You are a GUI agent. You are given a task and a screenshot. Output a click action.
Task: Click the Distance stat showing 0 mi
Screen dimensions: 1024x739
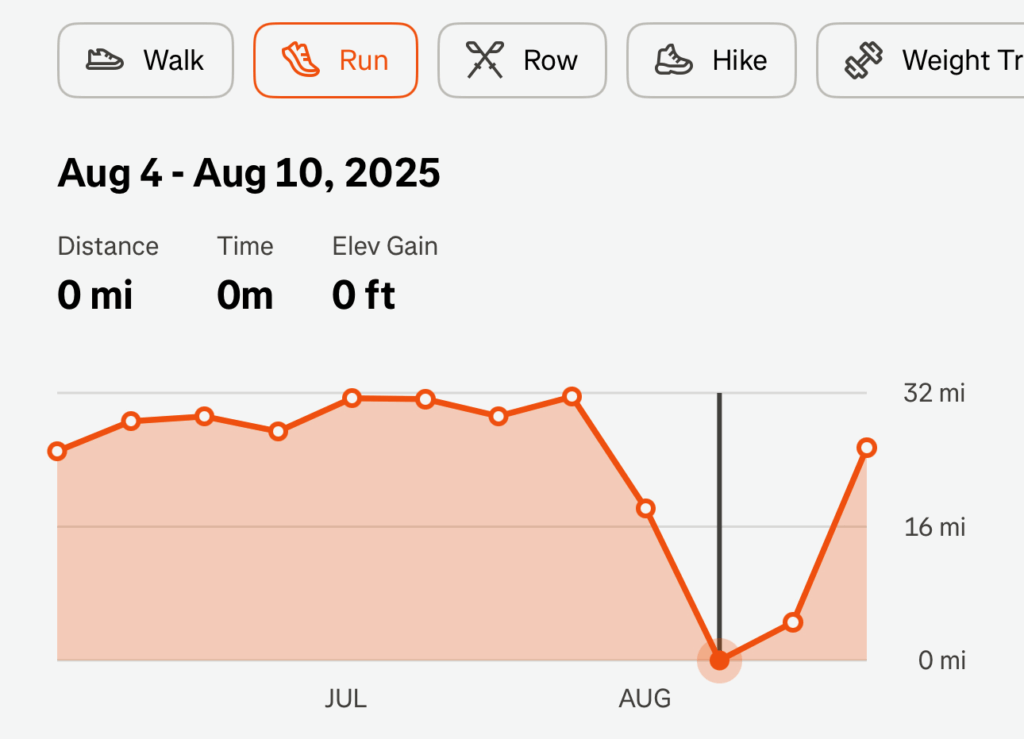(95, 294)
